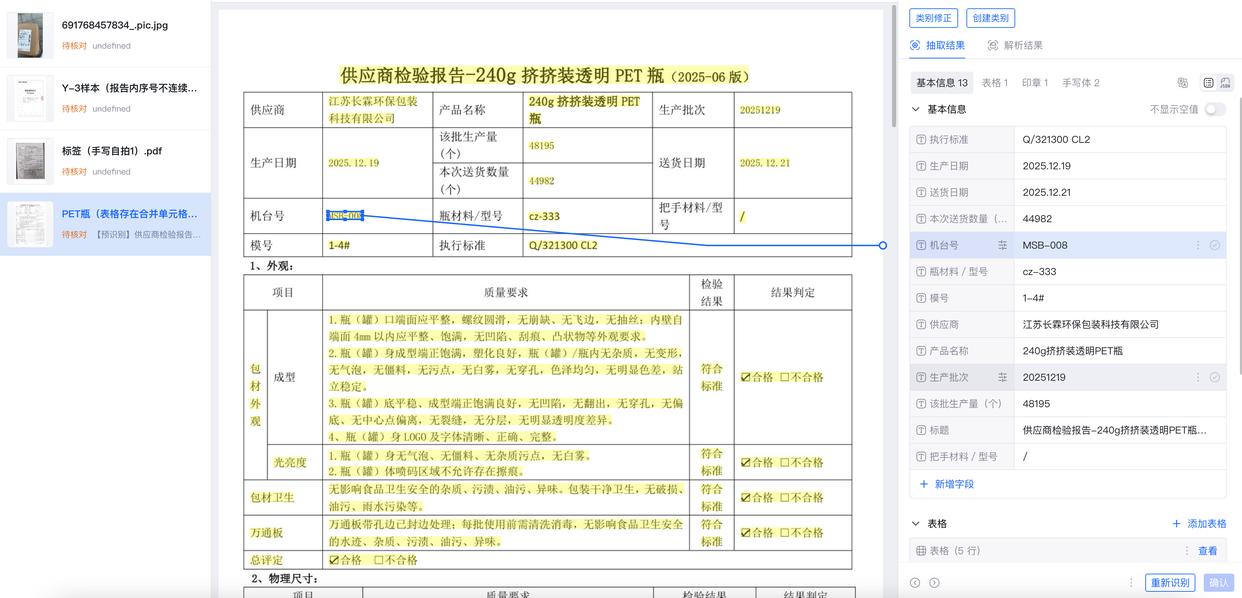Screen dimensions: 1242x598
Task: Switch to the 抽取结果 tab
Action: [x=937, y=46]
